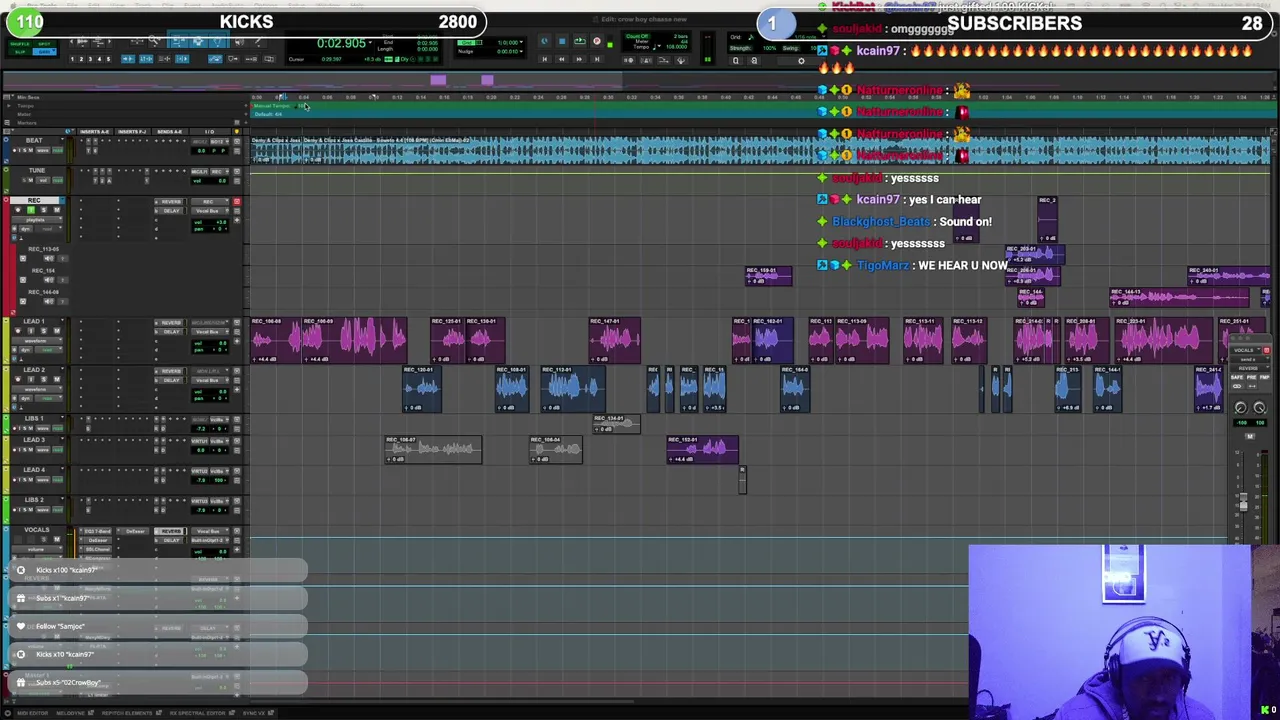Click Return to Zero transport button
The image size is (1280, 720).
click(545, 59)
